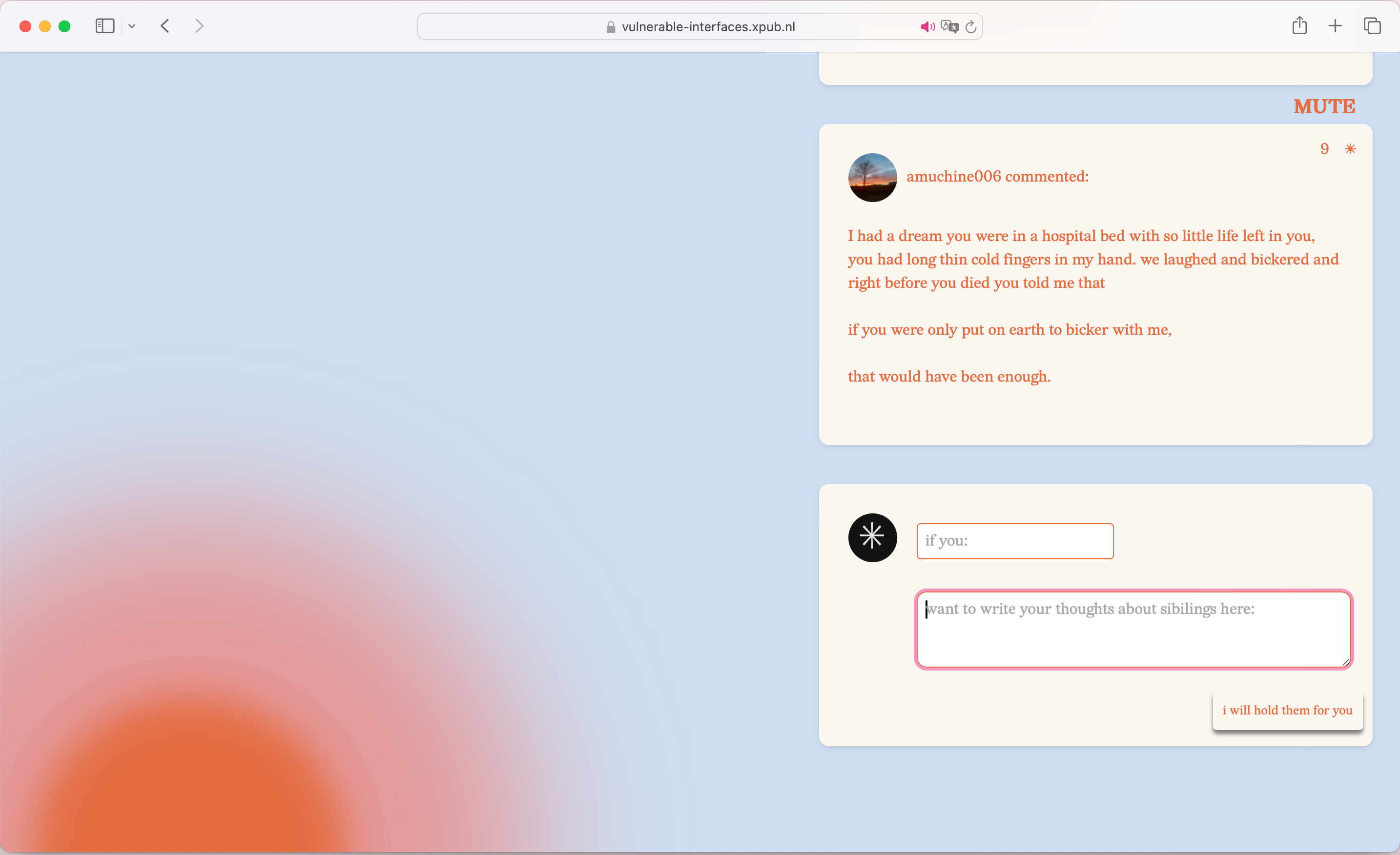
Task: Click the split view icon in toolbar
Action: [x=105, y=26]
